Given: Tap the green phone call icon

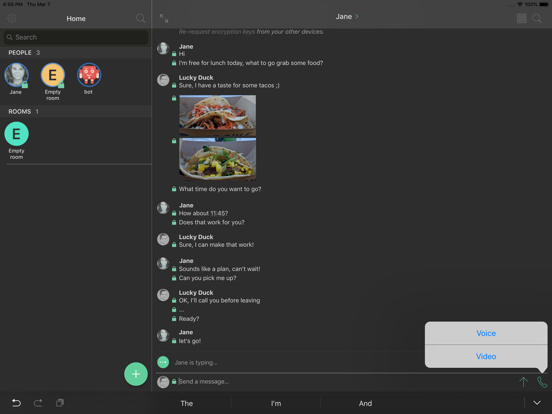Looking at the screenshot, I should pyautogui.click(x=541, y=382).
